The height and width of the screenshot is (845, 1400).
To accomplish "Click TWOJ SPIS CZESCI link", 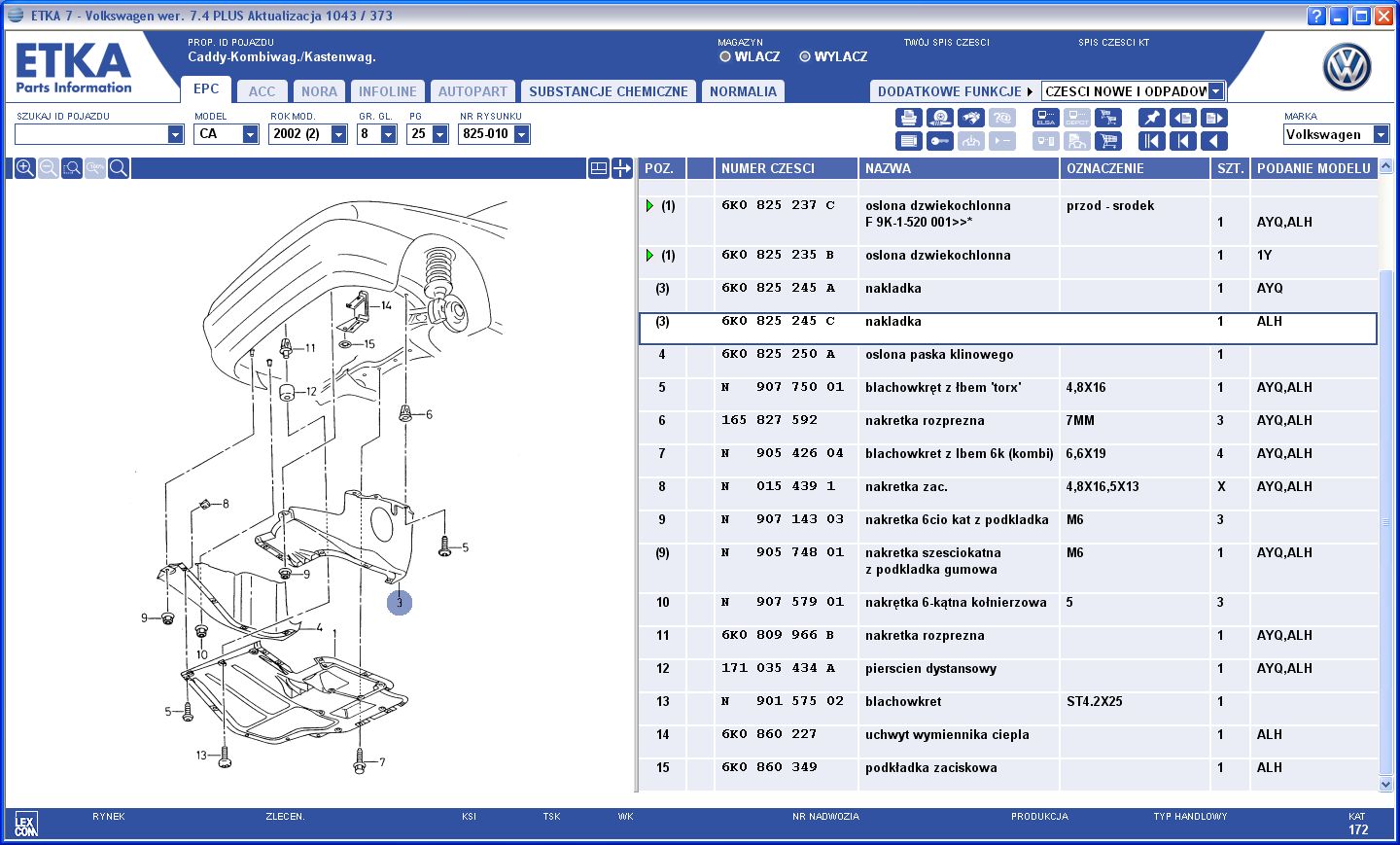I will point(946,43).
